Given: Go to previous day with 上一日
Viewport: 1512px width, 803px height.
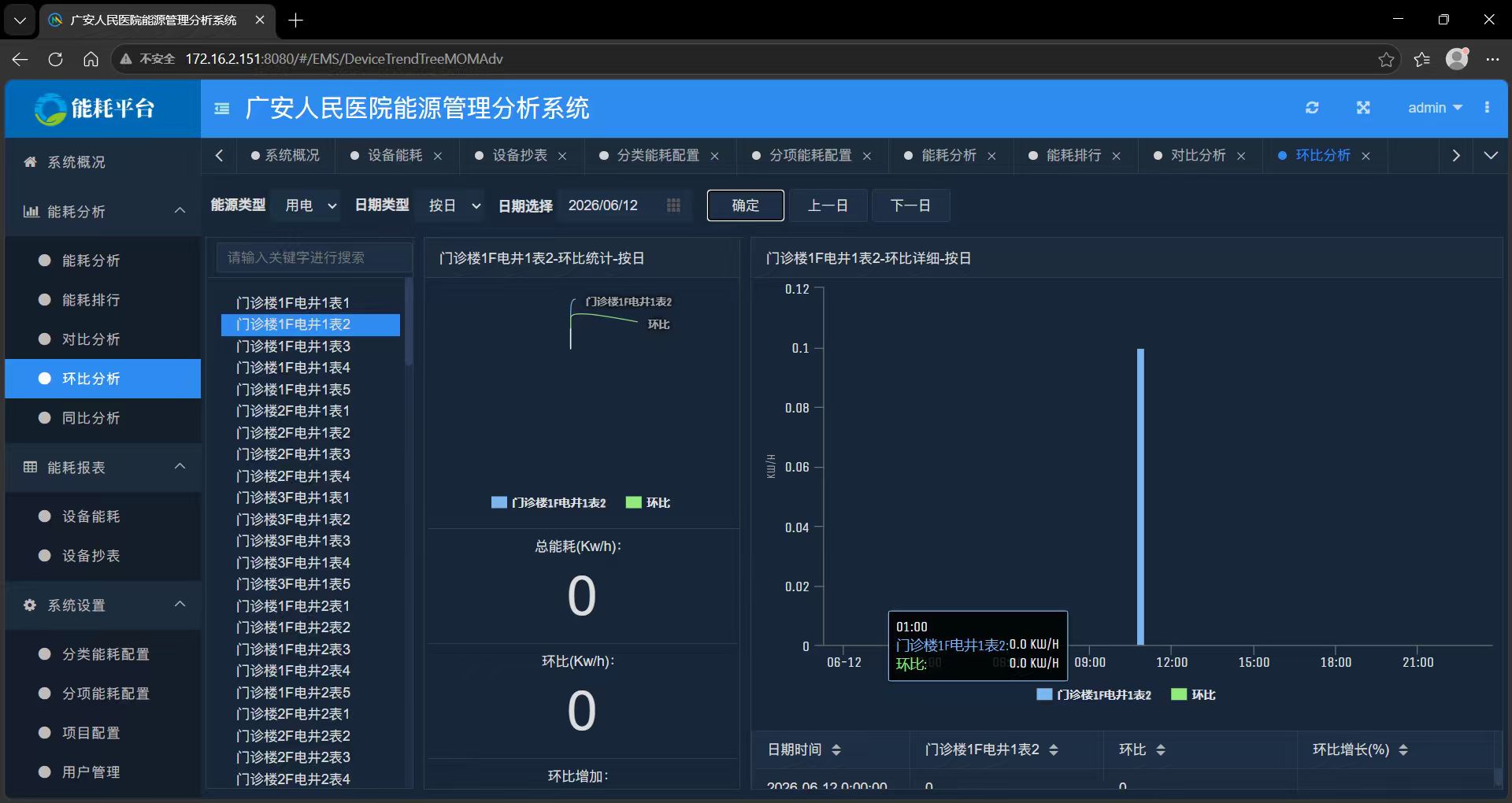Looking at the screenshot, I should [828, 205].
